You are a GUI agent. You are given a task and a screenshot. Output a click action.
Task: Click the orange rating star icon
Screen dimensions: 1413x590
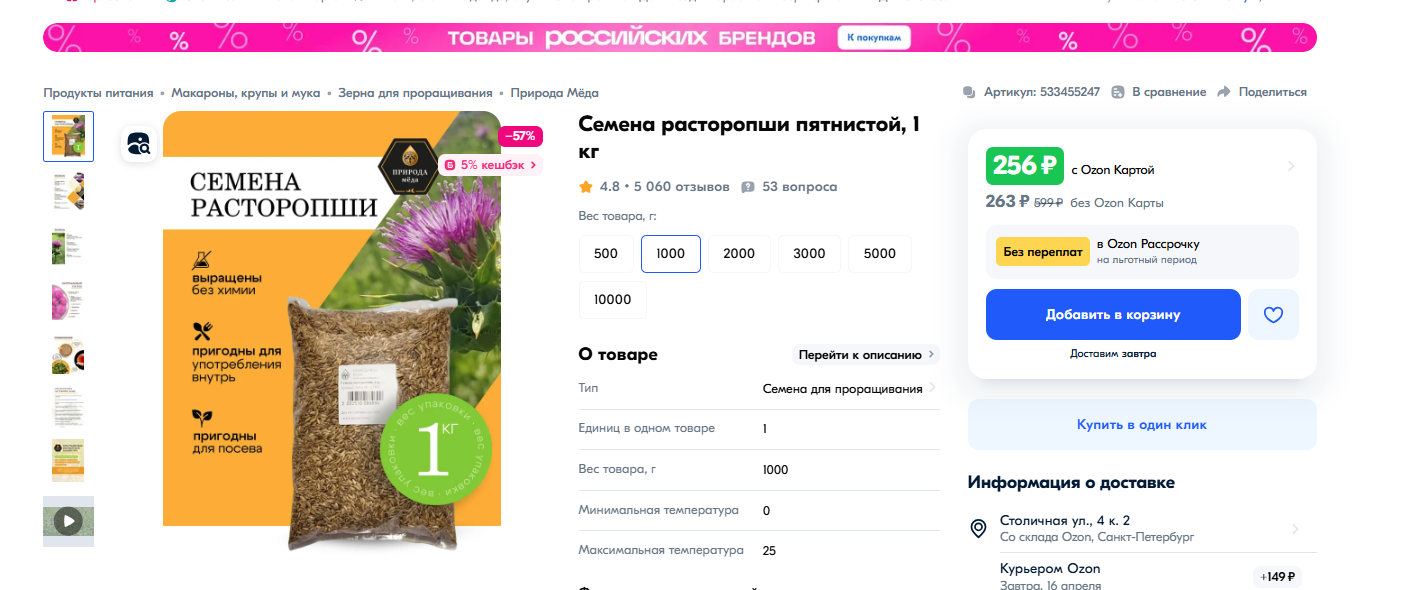586,187
